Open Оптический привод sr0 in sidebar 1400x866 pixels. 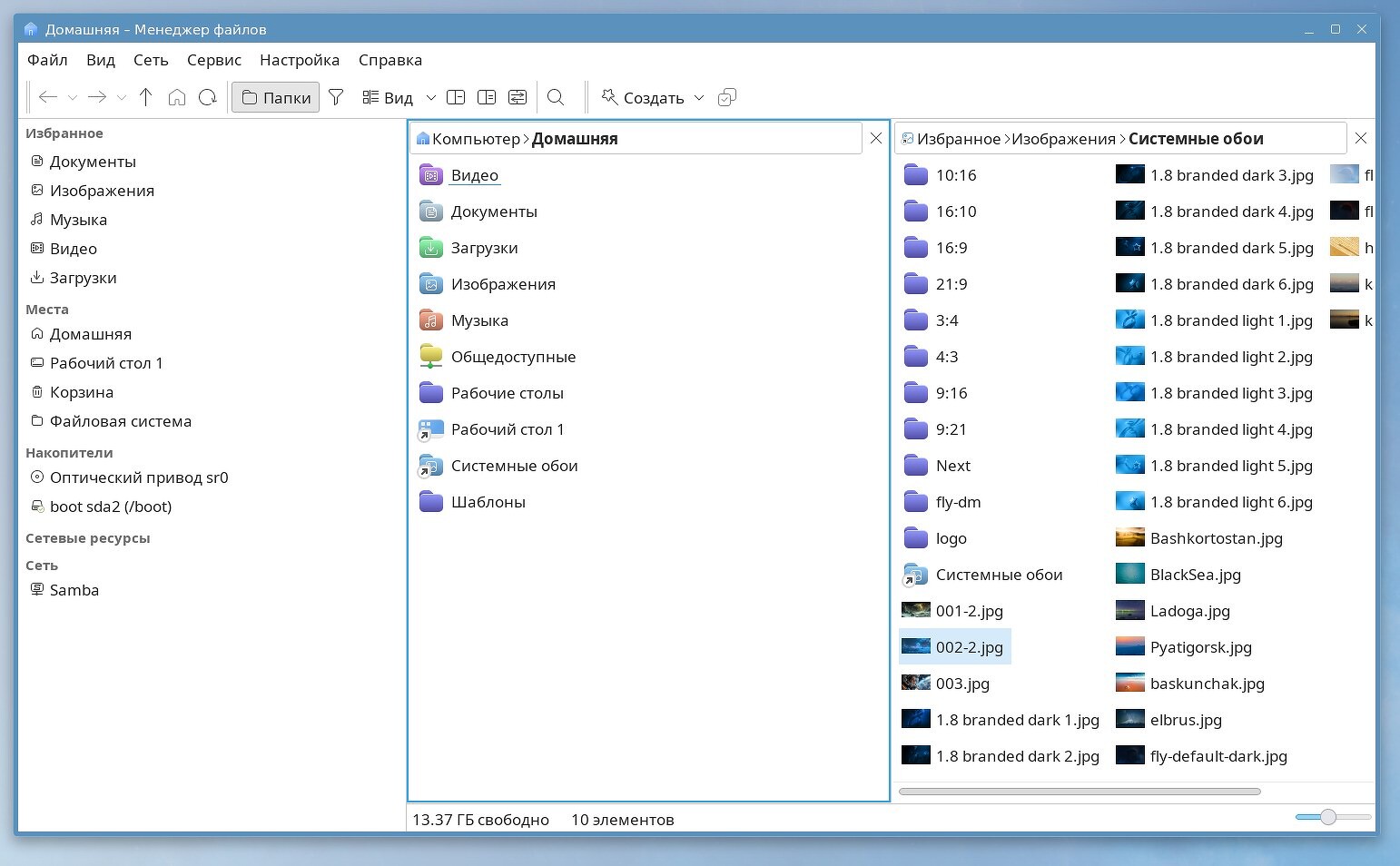tap(139, 477)
